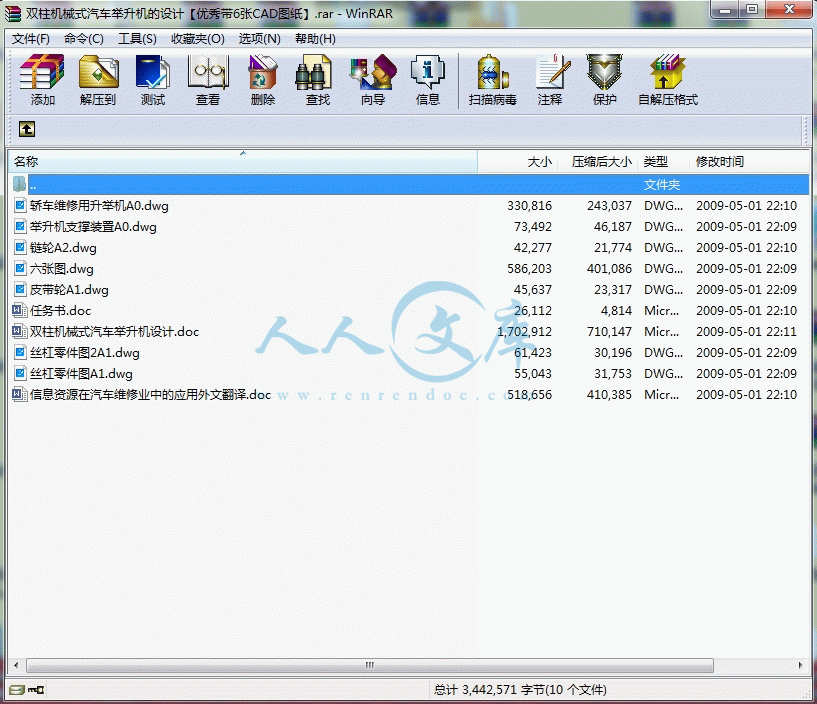Viewport: 817px width, 704px height.
Task: Click the 删除 (Delete) toolbar icon
Action: click(263, 80)
